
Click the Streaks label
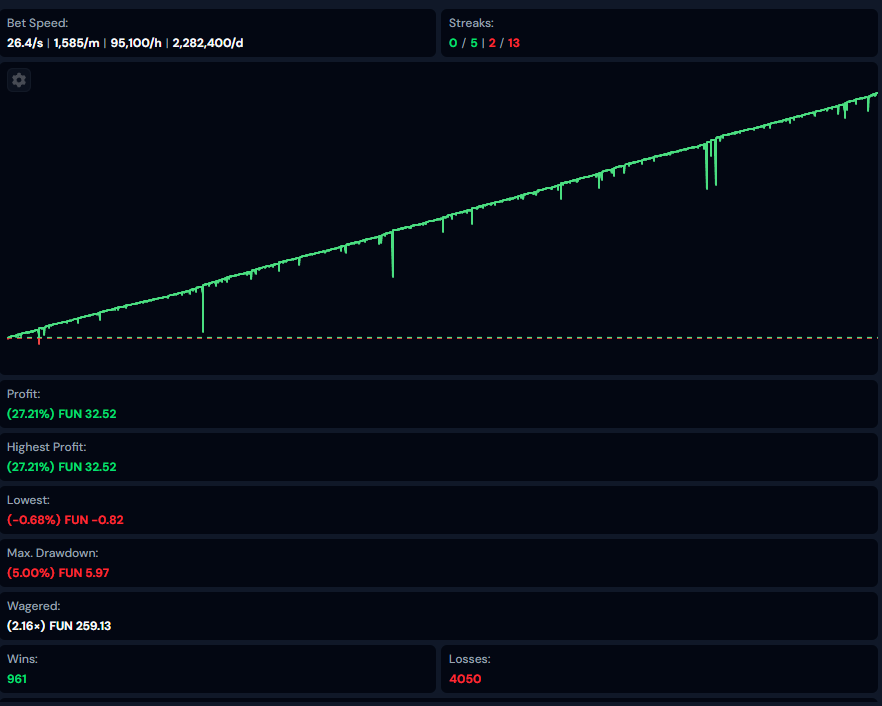click(471, 22)
